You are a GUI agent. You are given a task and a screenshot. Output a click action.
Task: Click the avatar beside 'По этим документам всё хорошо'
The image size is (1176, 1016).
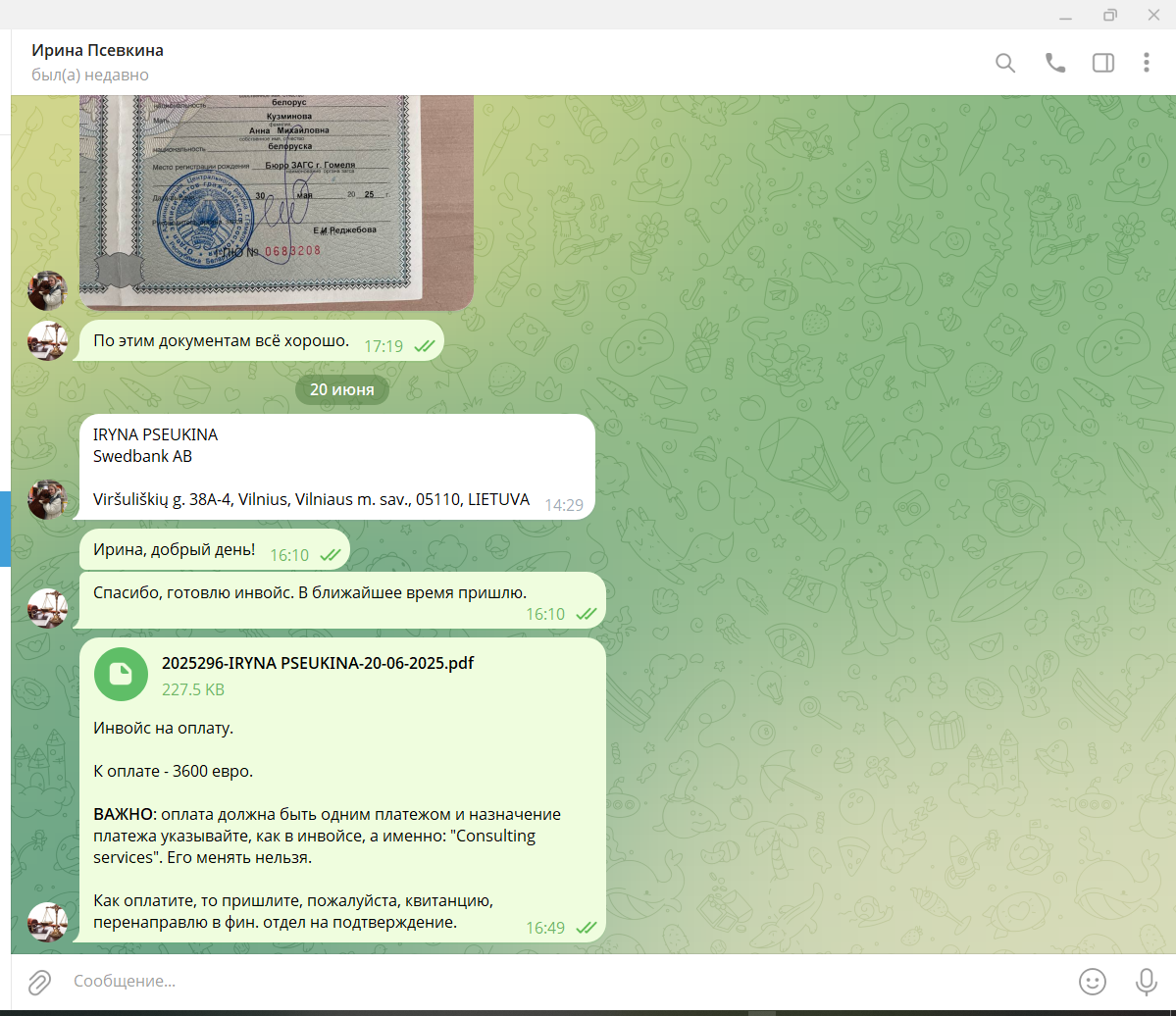pos(47,341)
